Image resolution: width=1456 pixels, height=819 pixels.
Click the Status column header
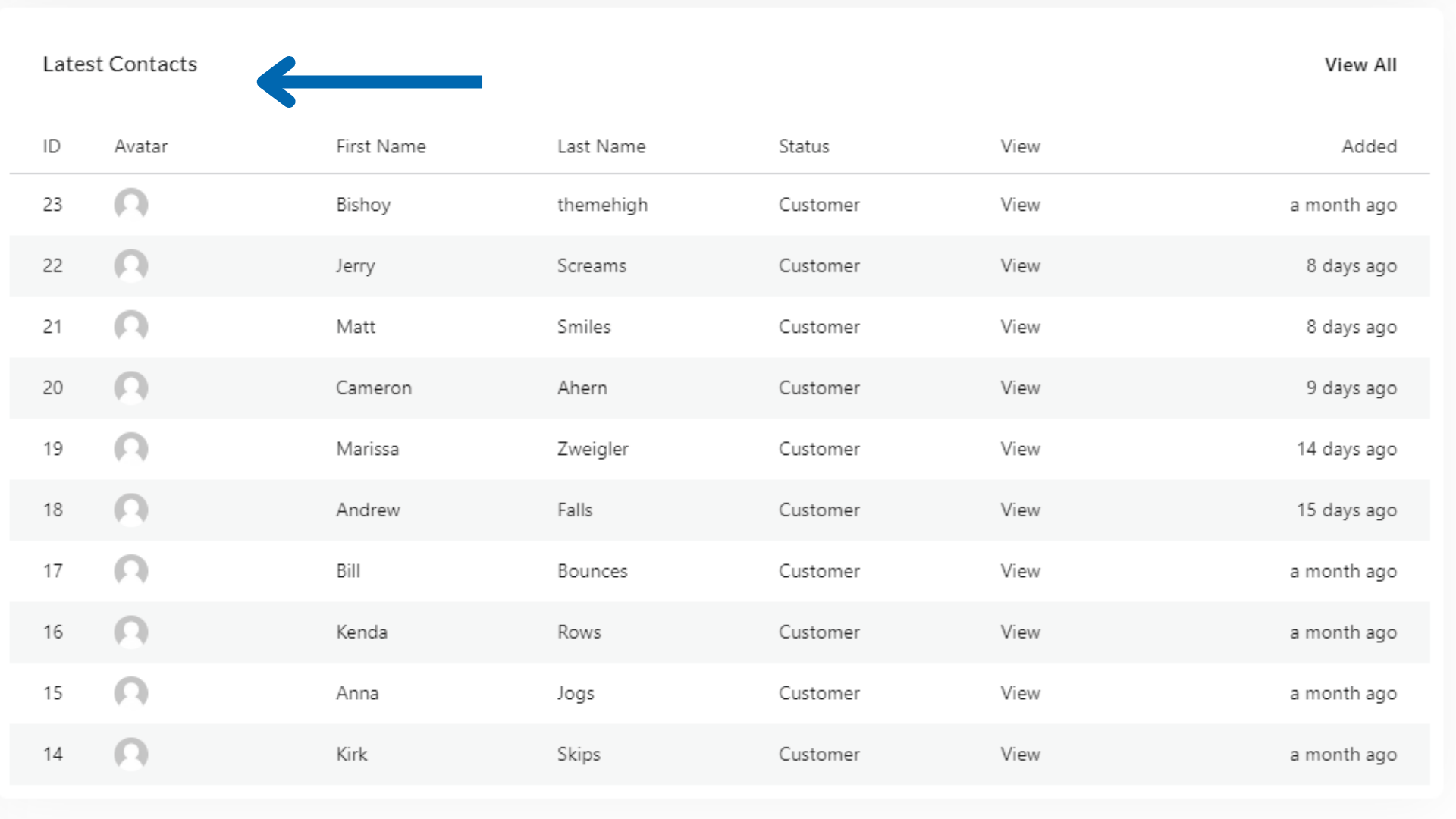[x=804, y=146]
